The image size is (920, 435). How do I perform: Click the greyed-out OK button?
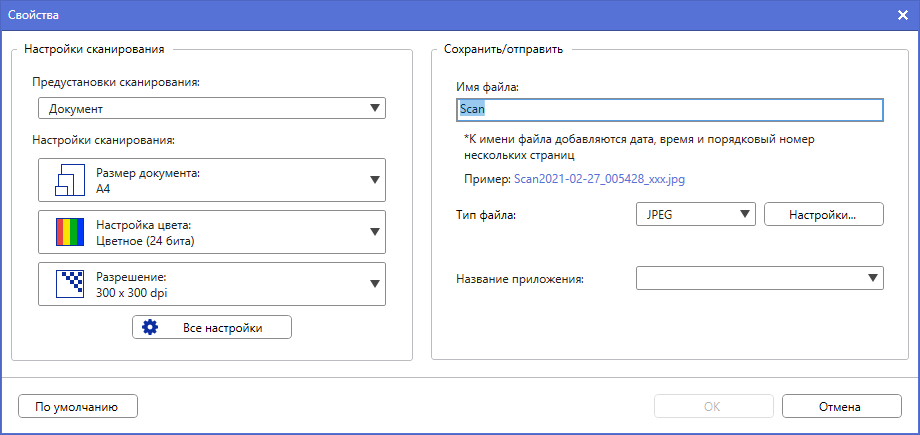tap(712, 406)
